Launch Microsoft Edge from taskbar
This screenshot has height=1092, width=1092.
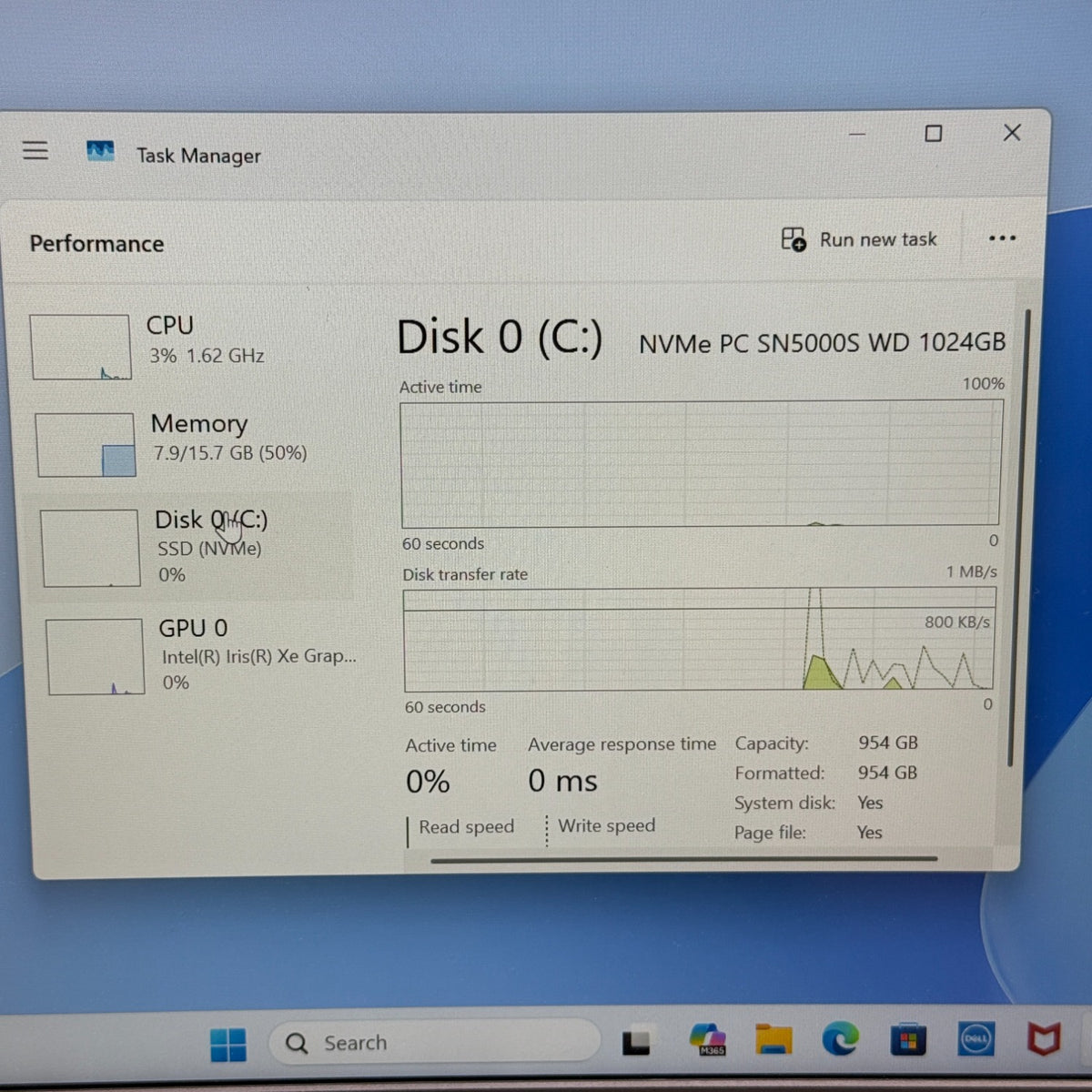pyautogui.click(x=840, y=1038)
